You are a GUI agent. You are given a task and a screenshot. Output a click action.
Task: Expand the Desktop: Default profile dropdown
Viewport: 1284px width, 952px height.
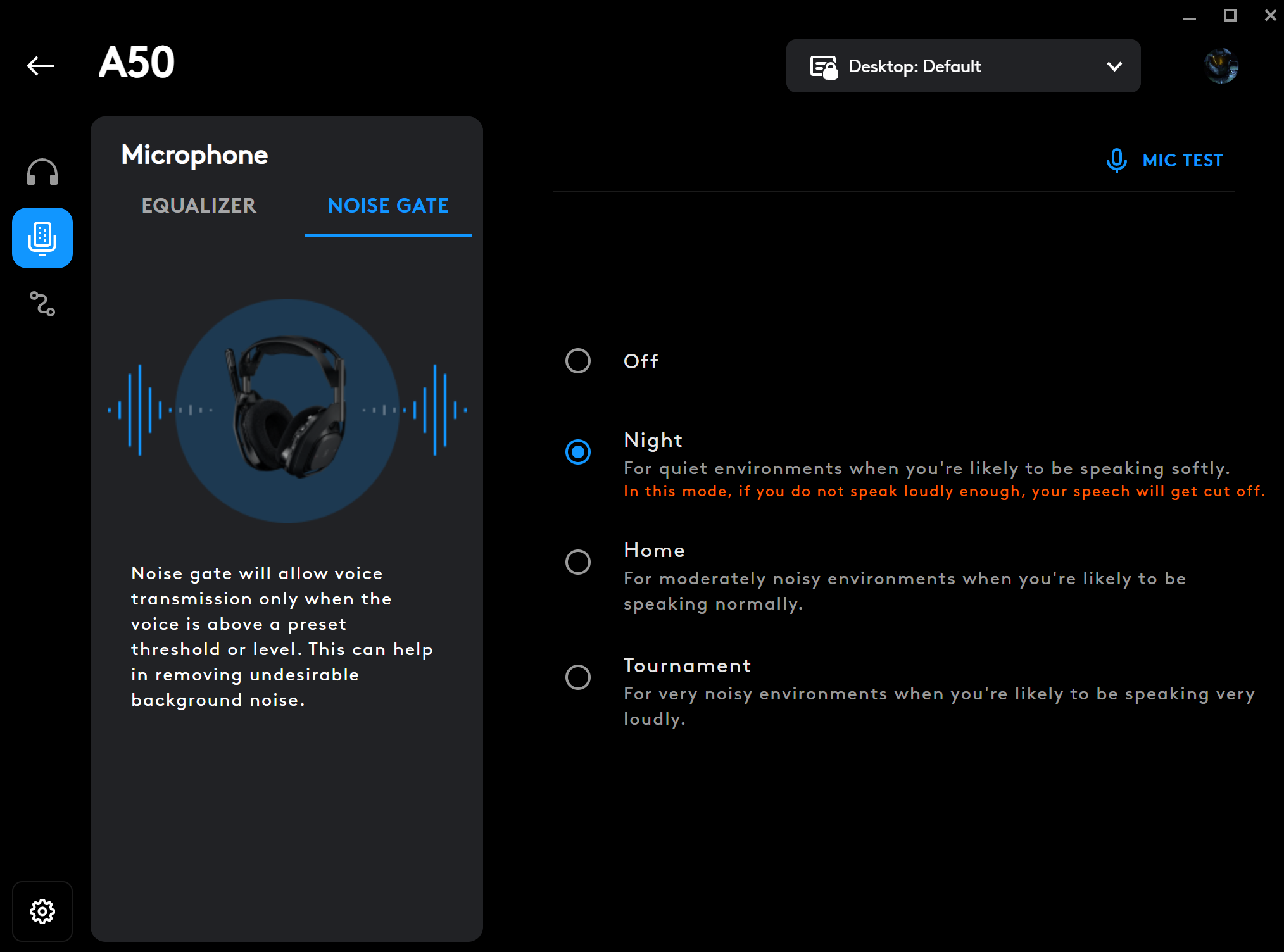coord(963,66)
